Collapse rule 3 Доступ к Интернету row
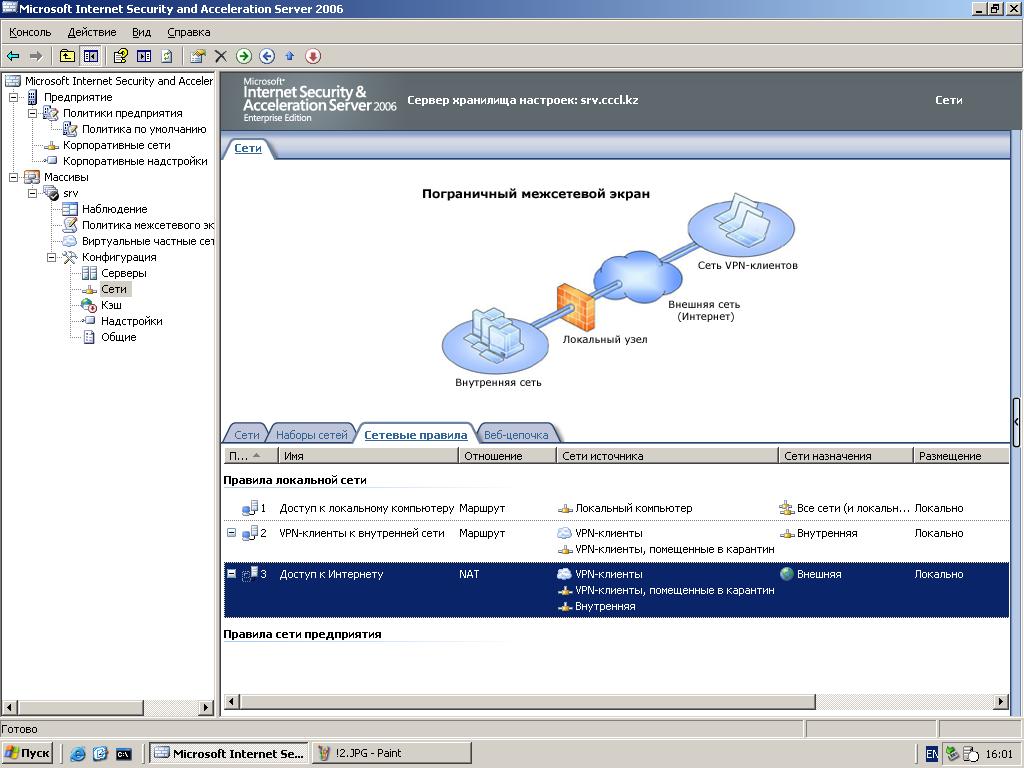This screenshot has height=768, width=1024. 231,574
